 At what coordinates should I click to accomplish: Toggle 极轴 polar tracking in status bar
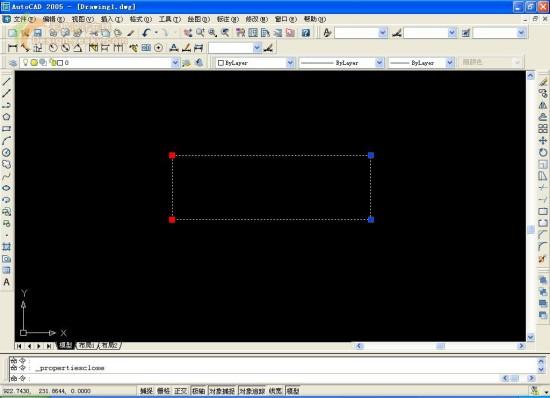(x=199, y=391)
